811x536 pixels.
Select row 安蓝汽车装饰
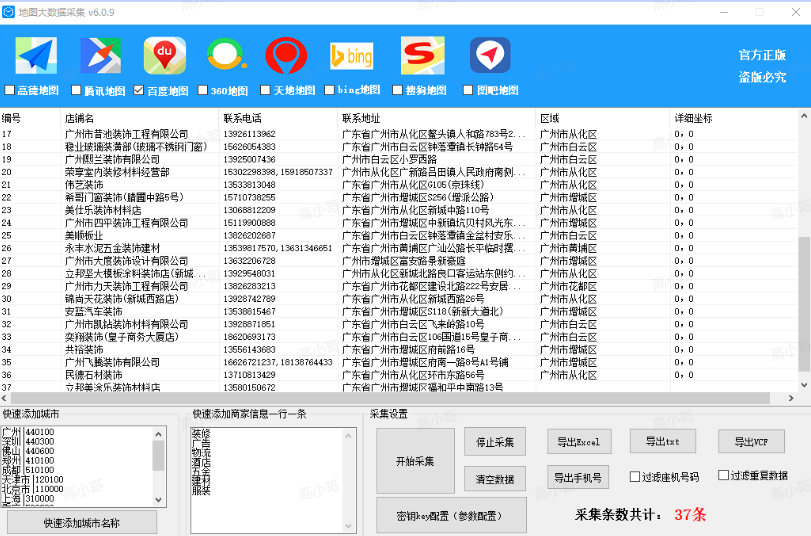tap(398, 311)
